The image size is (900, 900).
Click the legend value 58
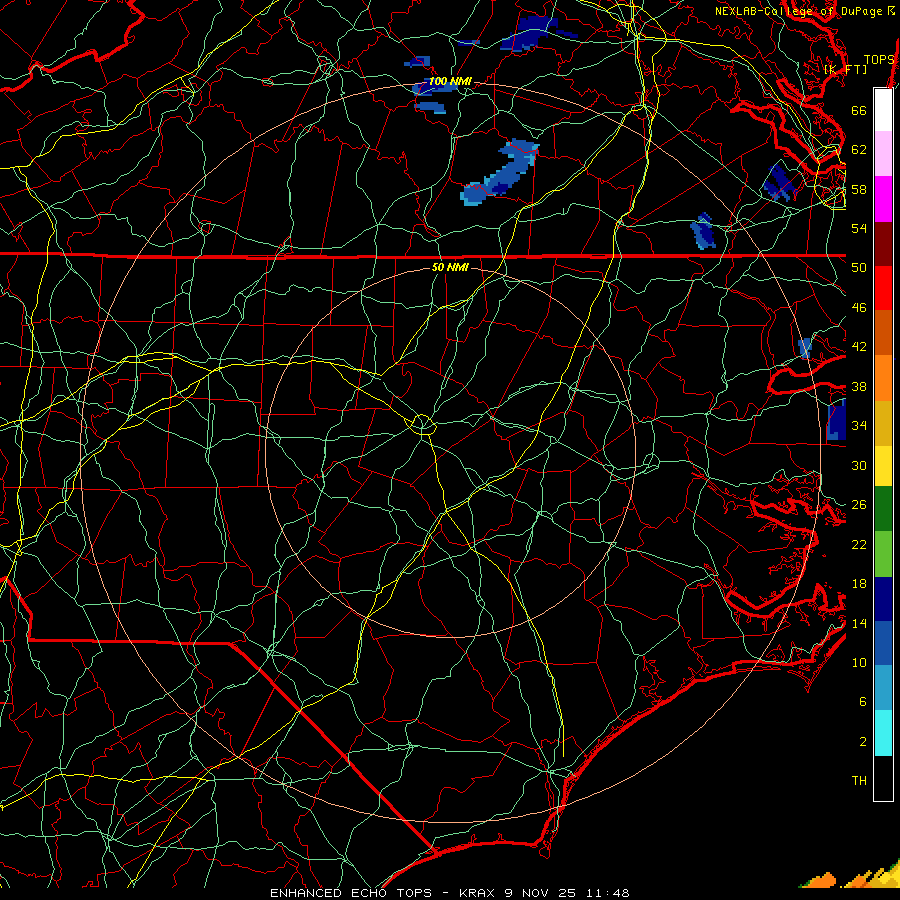coord(859,189)
